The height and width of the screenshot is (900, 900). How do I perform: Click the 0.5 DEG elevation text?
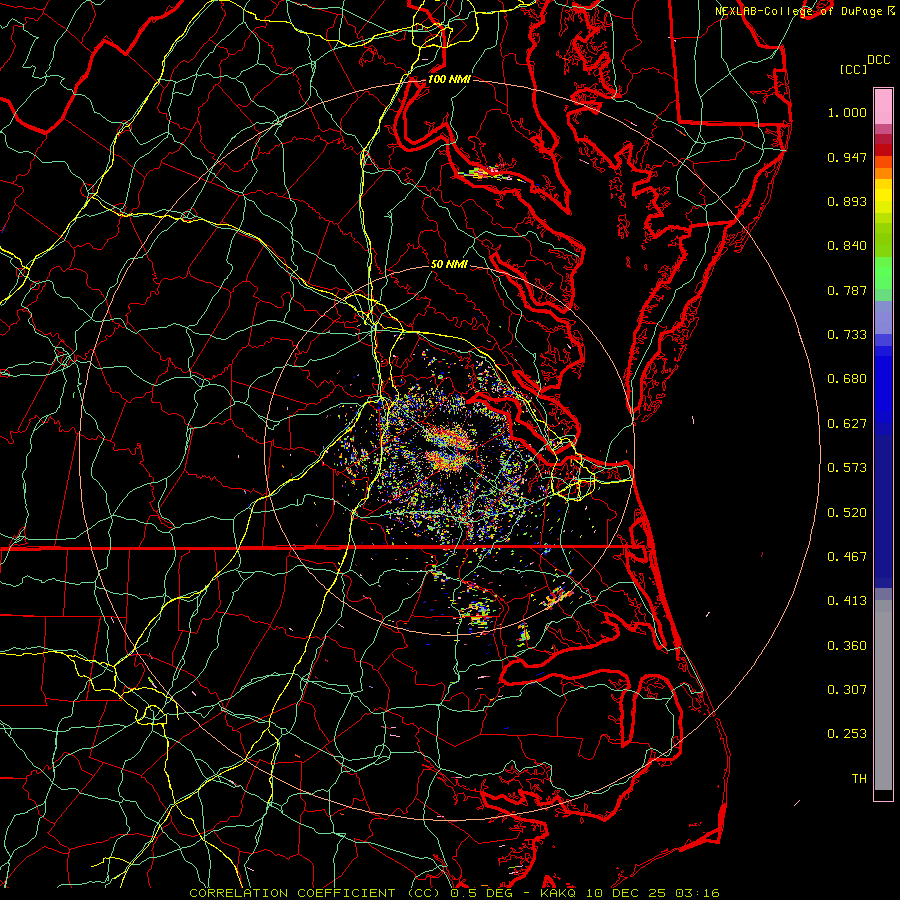tap(482, 893)
